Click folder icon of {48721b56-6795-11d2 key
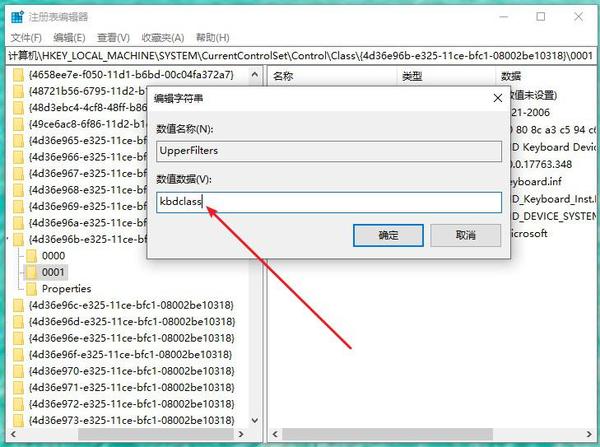This screenshot has width=600, height=447. click(x=18, y=91)
